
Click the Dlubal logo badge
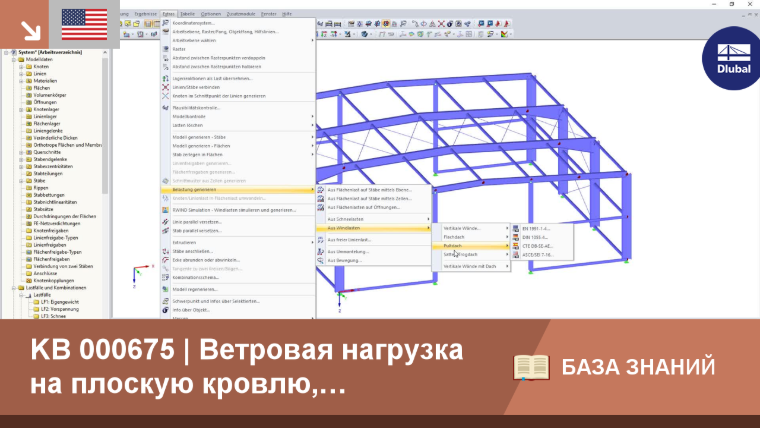tap(732, 59)
